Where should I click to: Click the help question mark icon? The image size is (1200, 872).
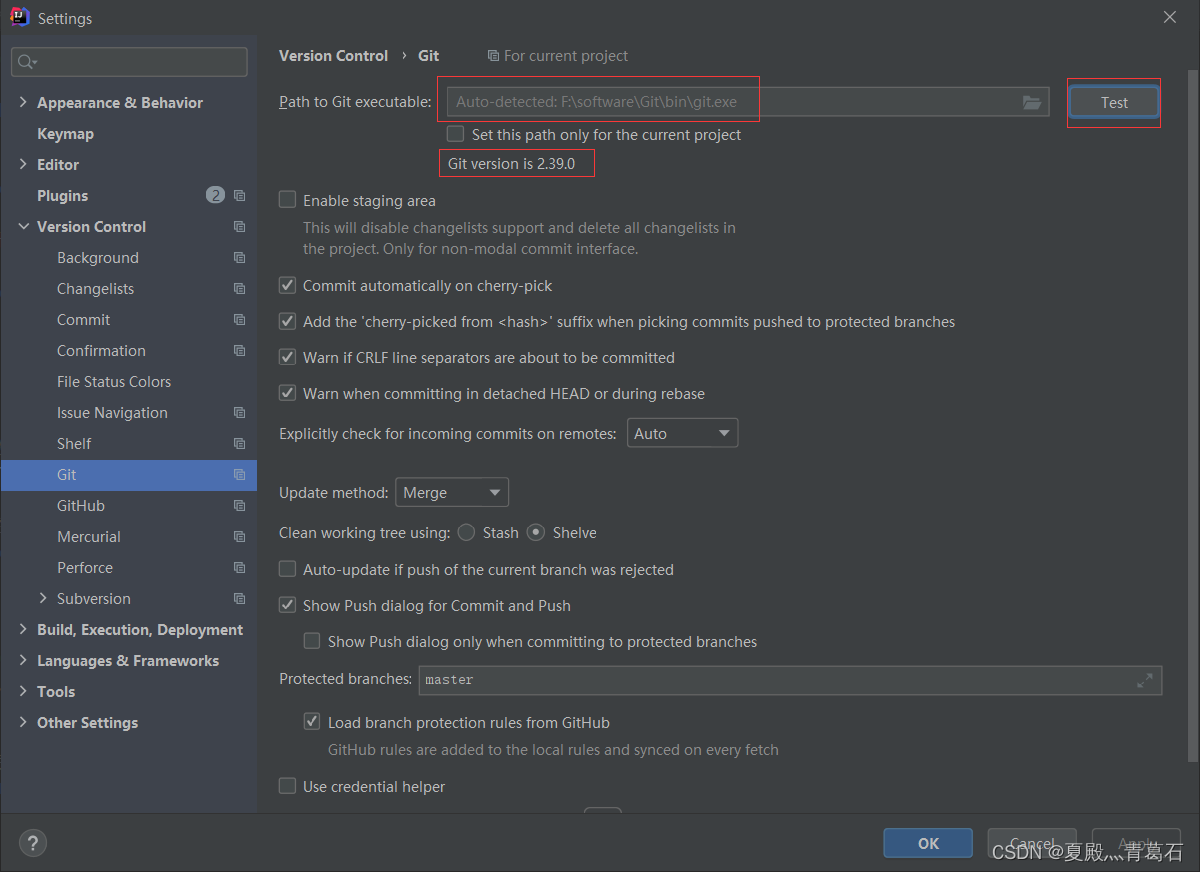pos(32,843)
